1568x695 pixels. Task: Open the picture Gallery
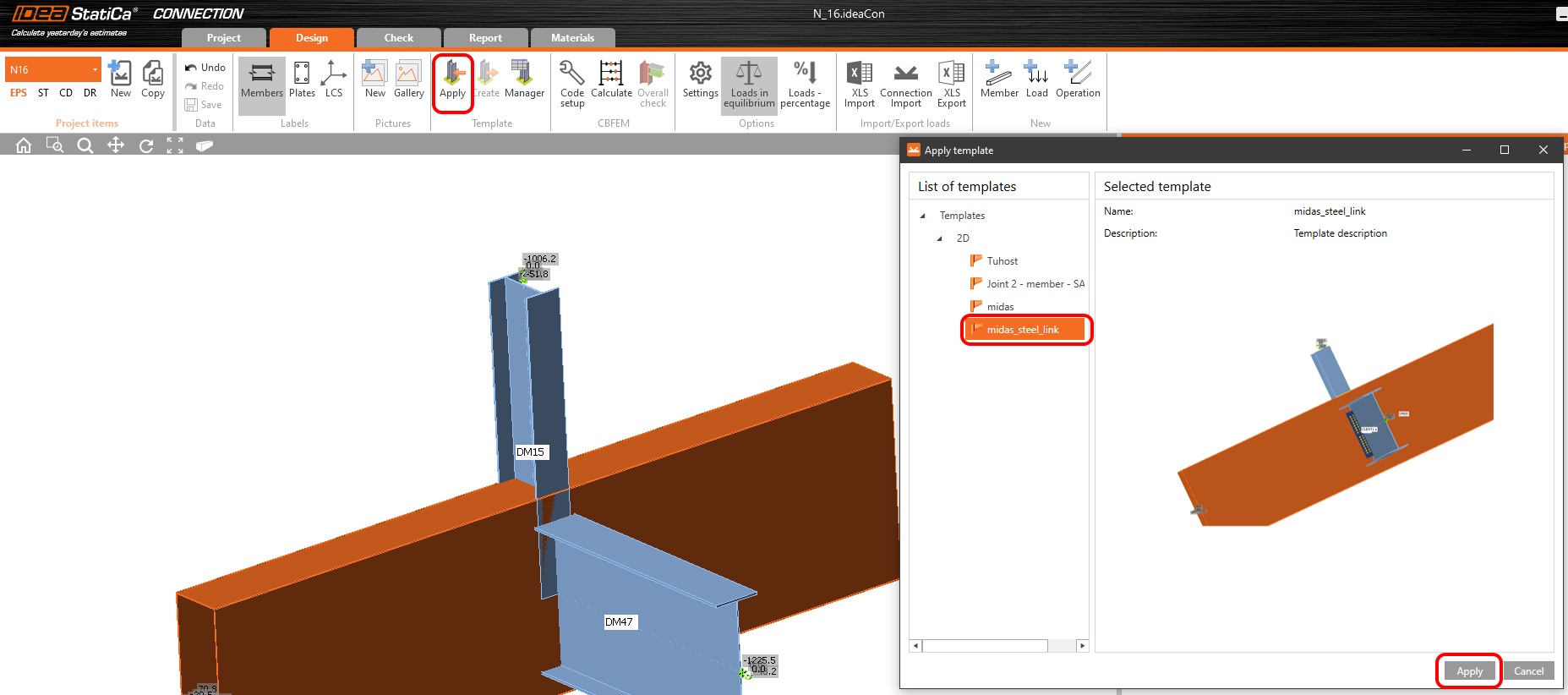point(408,81)
